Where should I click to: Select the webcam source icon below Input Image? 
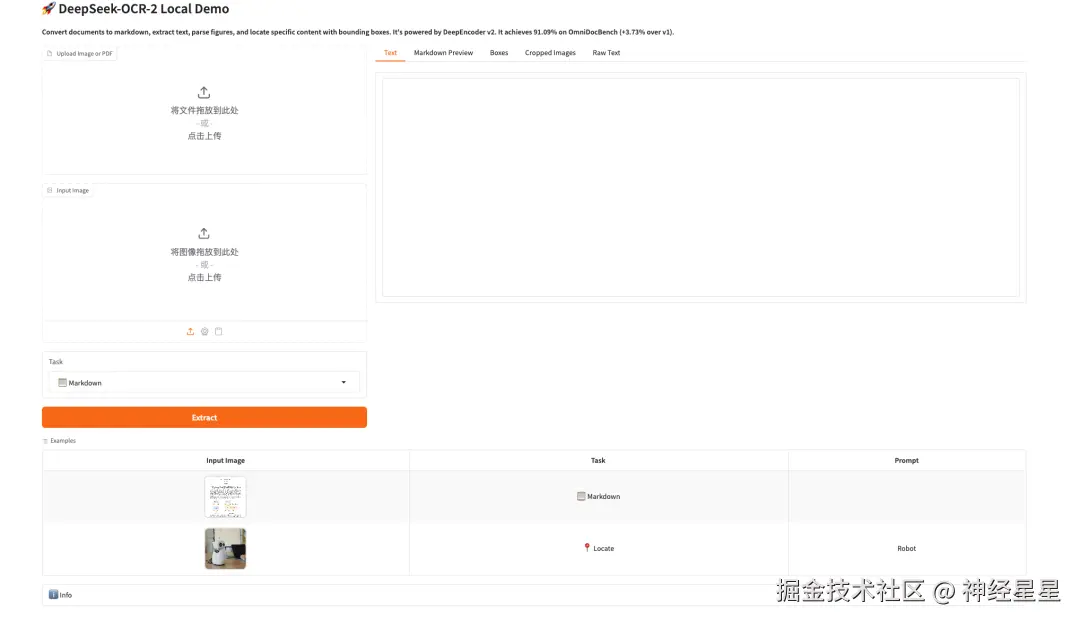(x=205, y=332)
